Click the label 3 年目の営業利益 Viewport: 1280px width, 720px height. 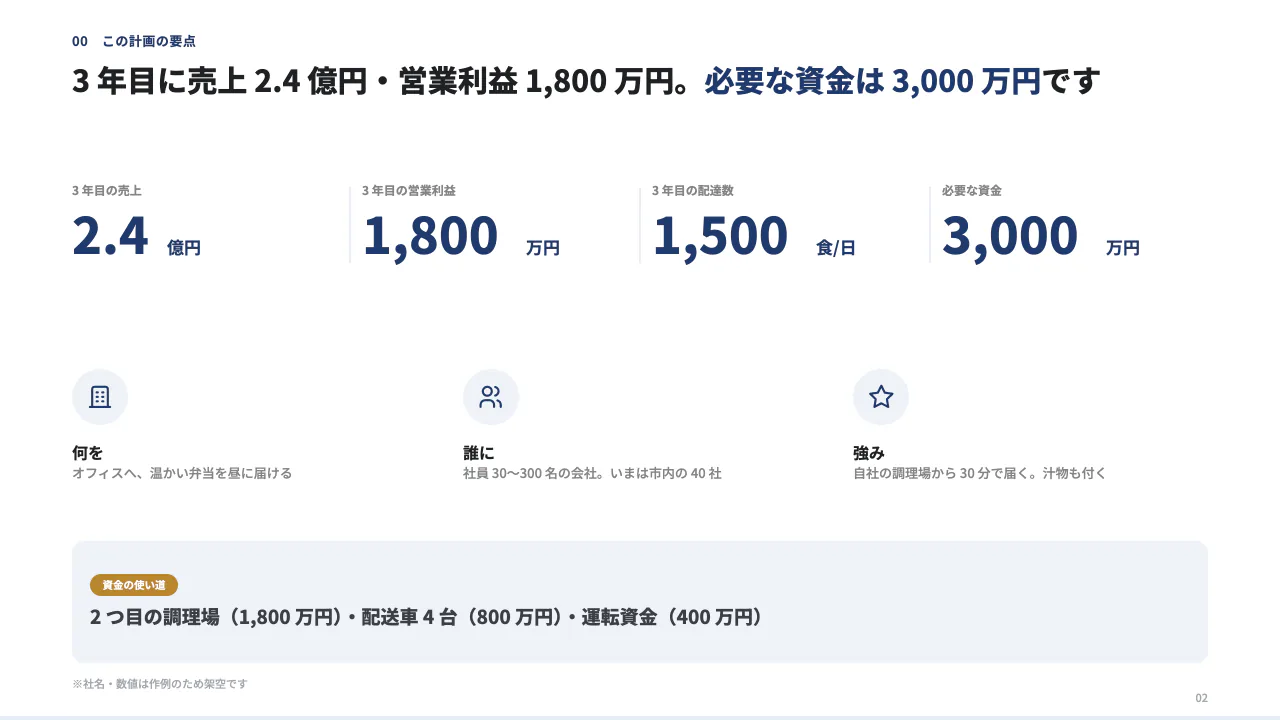click(408, 190)
